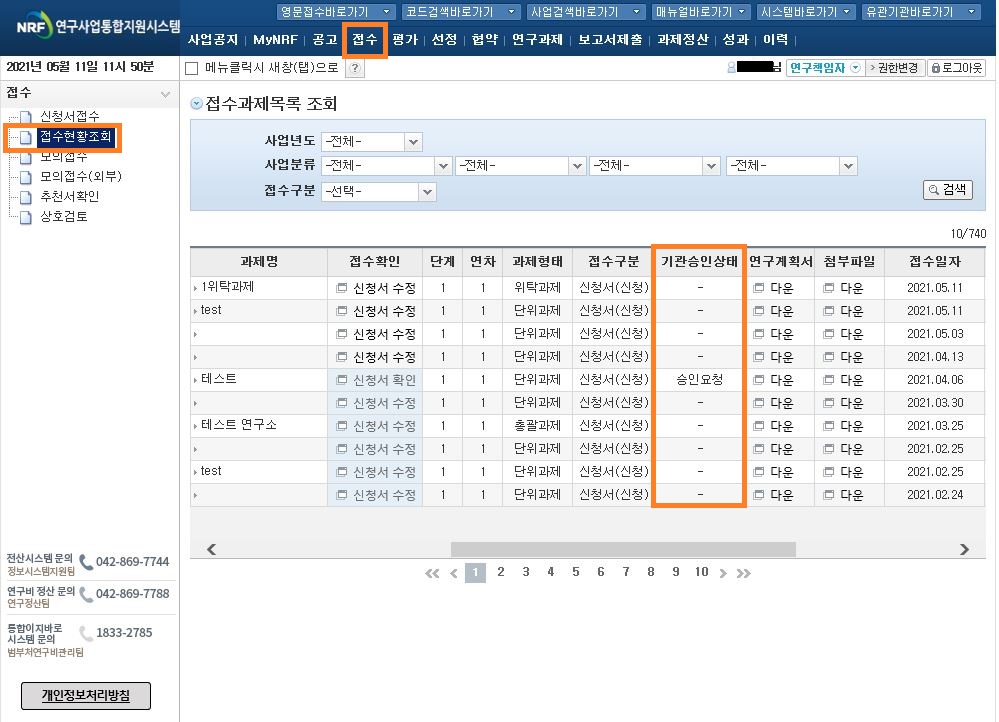999x722 pixels.
Task: Open the 보고서제출 menu
Action: click(x=610, y=40)
